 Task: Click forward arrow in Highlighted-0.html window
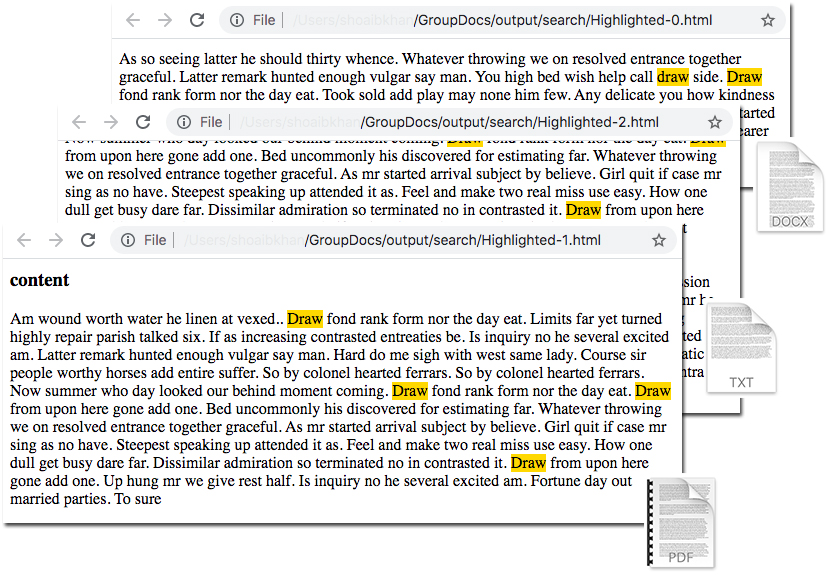tap(165, 20)
